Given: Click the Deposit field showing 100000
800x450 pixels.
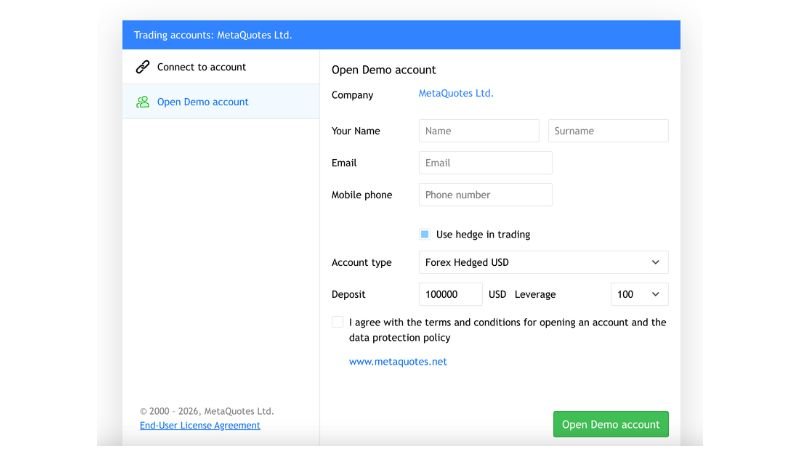Looking at the screenshot, I should 451,294.
